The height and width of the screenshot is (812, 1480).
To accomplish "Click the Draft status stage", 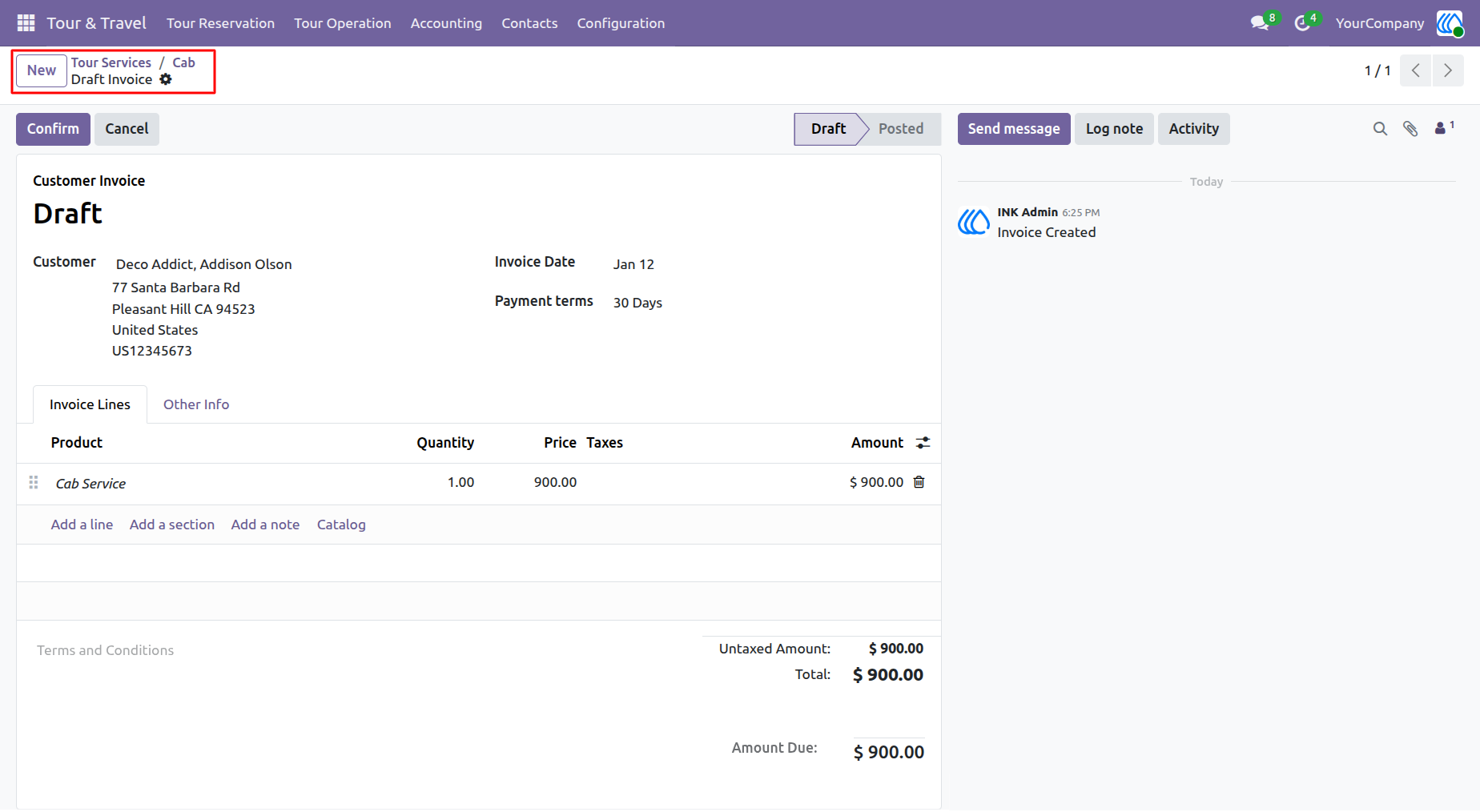I will coord(828,129).
